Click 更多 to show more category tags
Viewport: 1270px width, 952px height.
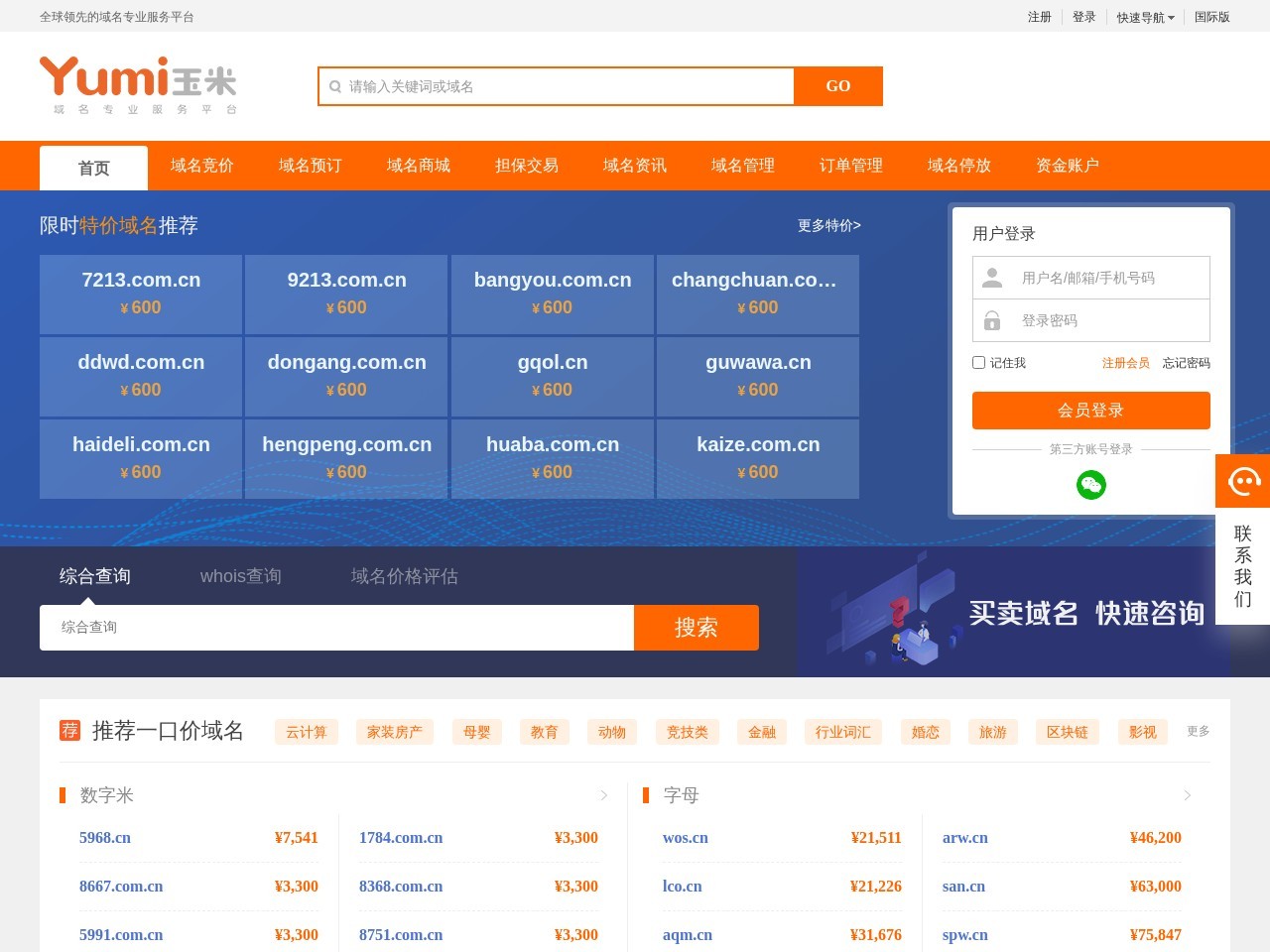(1198, 731)
